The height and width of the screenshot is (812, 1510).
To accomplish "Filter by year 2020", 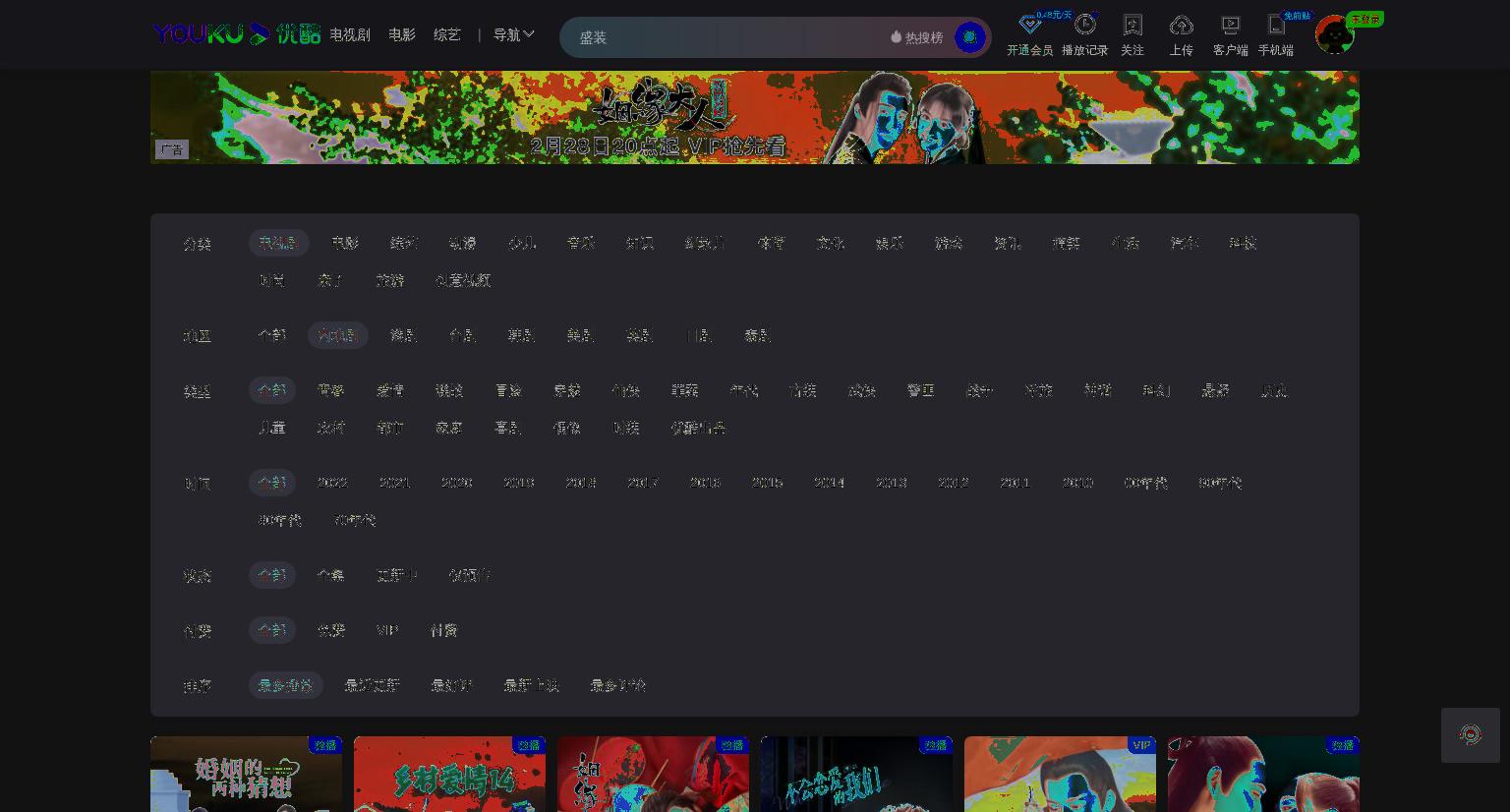I will [x=456, y=483].
